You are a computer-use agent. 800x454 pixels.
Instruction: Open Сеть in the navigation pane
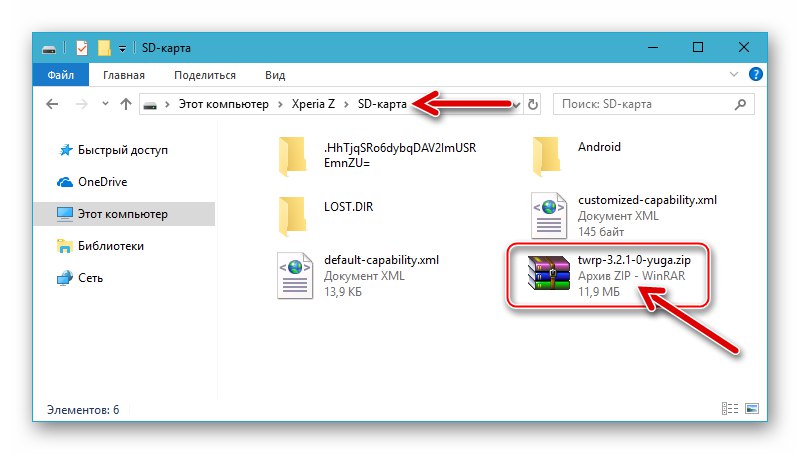[x=80, y=278]
